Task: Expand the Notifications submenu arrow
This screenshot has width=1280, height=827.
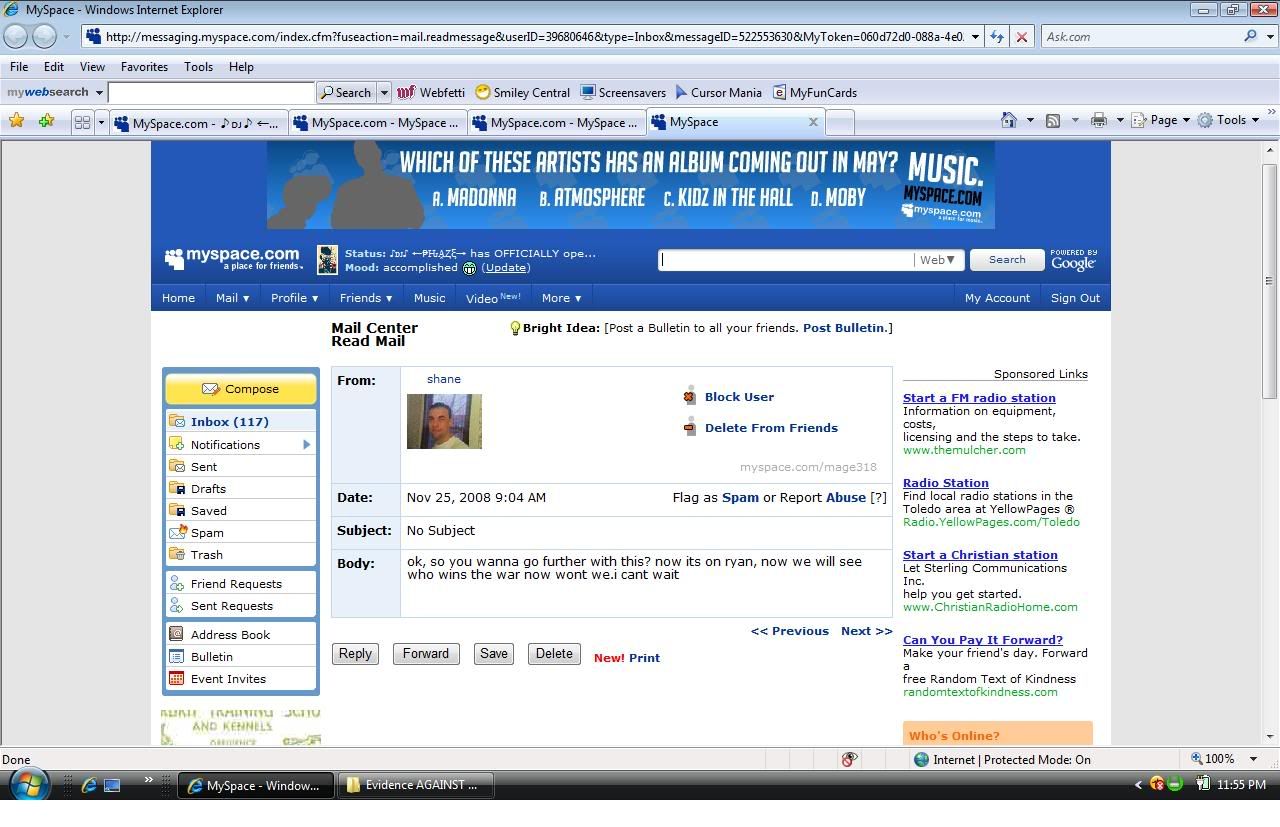Action: (x=307, y=444)
